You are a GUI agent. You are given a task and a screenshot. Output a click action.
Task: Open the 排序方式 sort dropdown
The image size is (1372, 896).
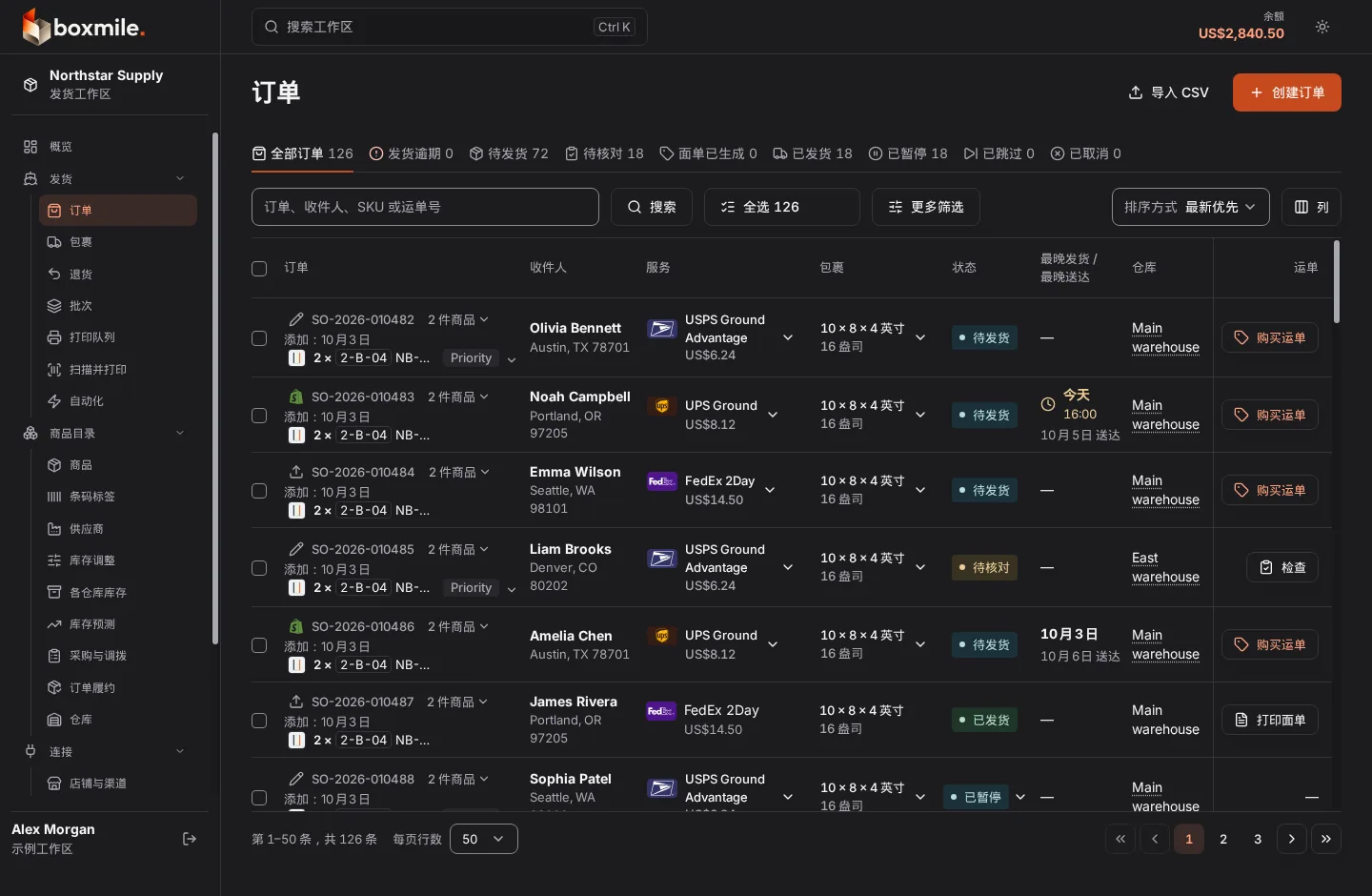coord(1191,207)
